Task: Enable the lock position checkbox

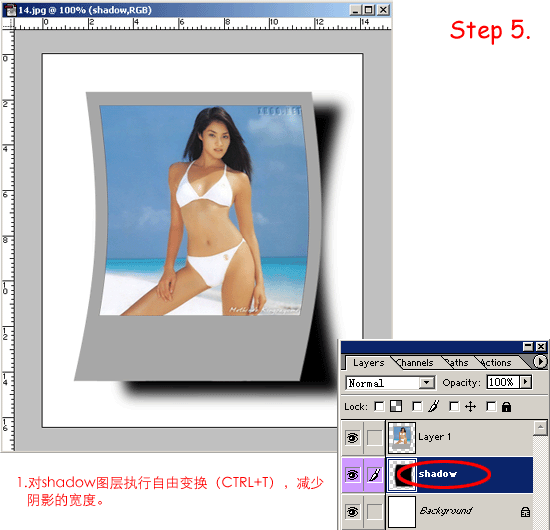Action: 454,406
